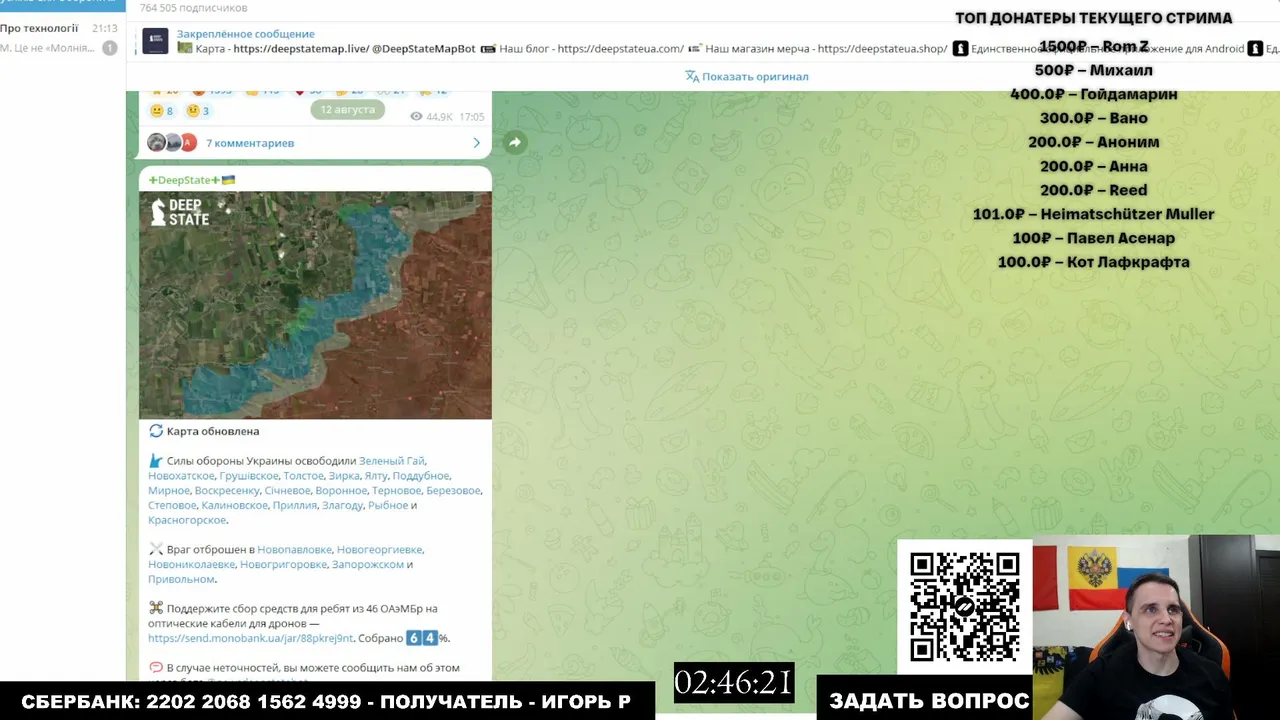Click the eye views icon near 44.9K
The image size is (1280, 720).
417,117
